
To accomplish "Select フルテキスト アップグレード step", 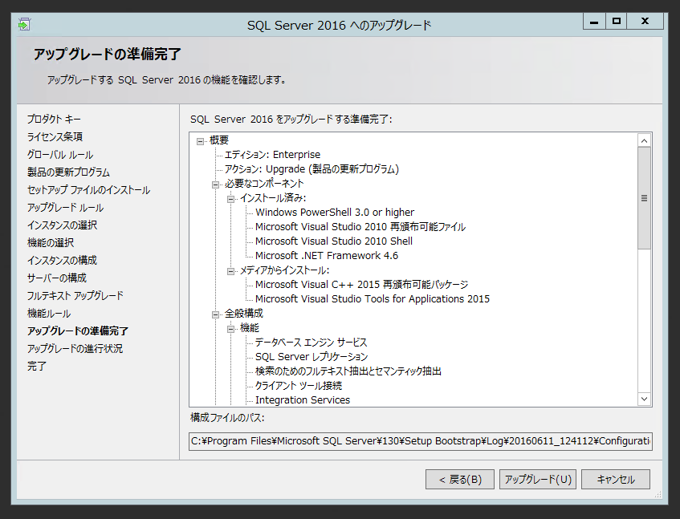I will click(x=75, y=295).
